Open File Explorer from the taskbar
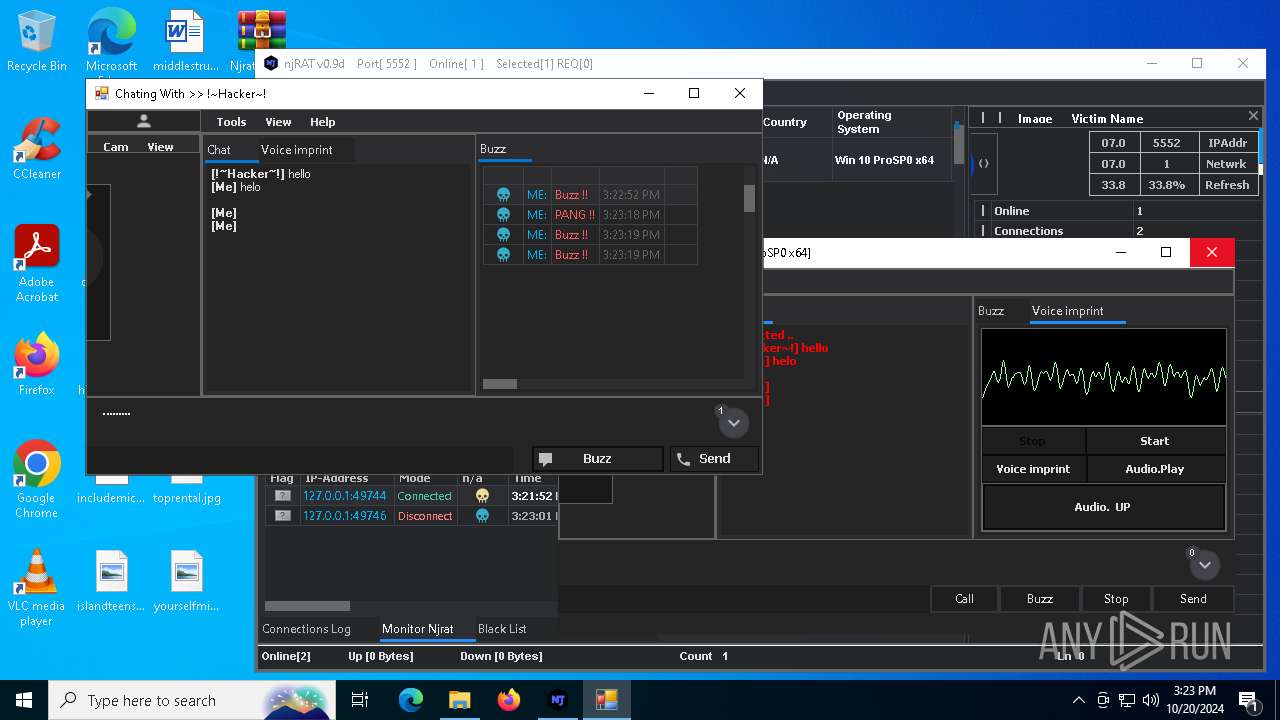The image size is (1280, 720). [x=459, y=700]
